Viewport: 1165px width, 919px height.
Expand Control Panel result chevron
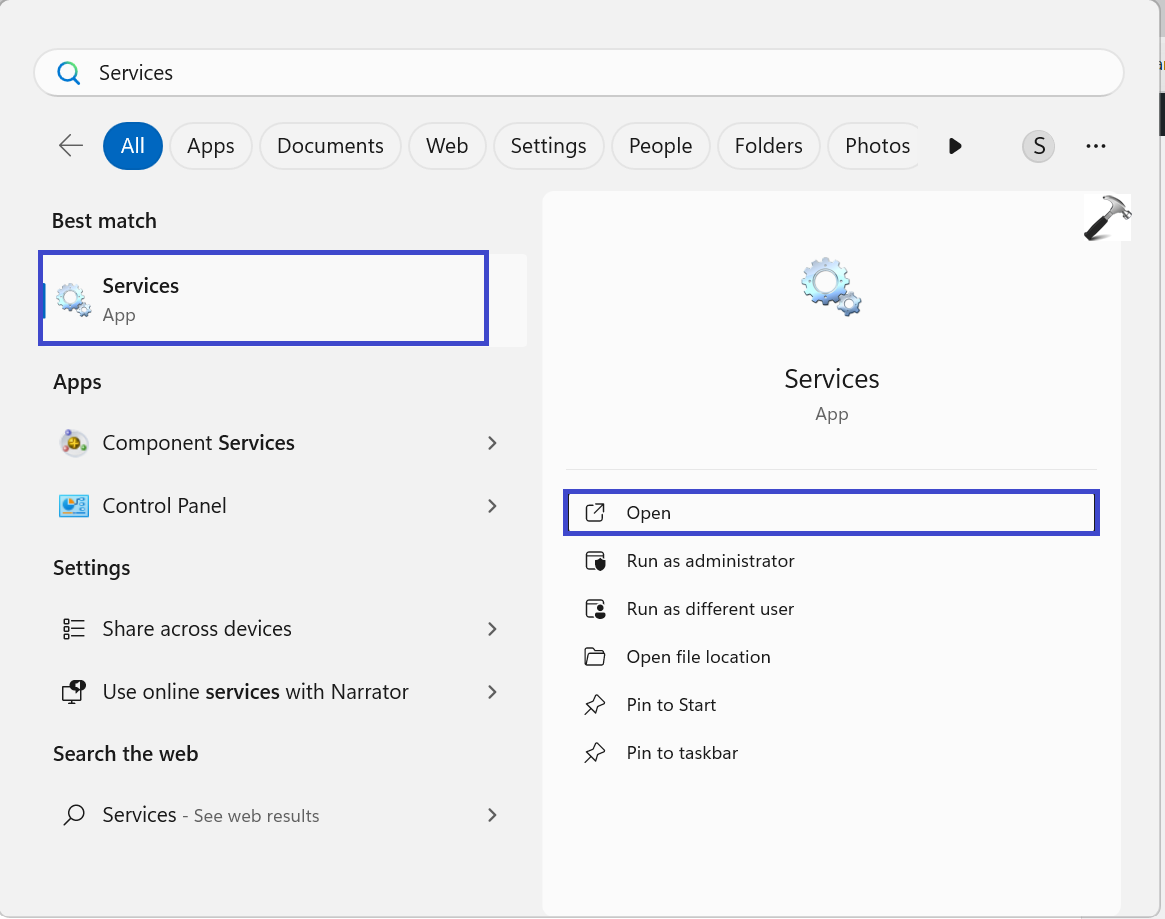coord(491,506)
